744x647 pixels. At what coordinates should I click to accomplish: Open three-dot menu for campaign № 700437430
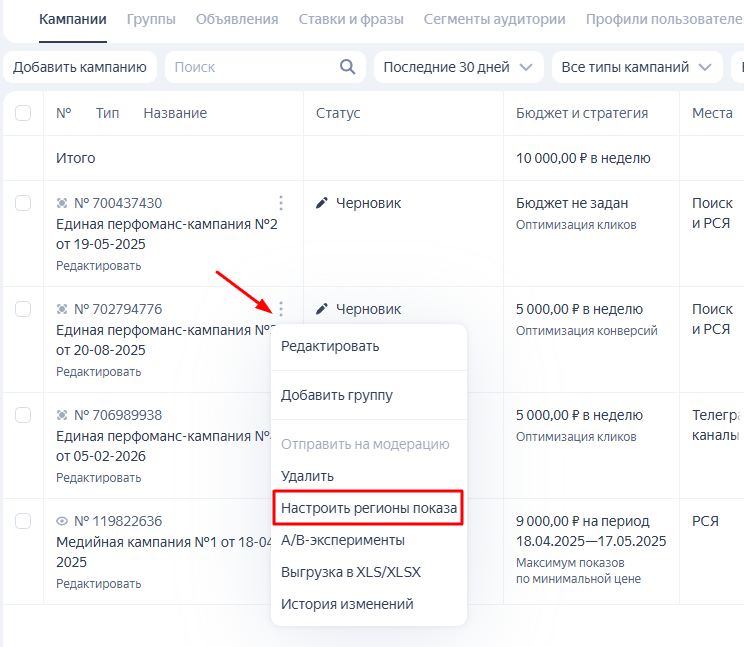pyautogui.click(x=281, y=203)
